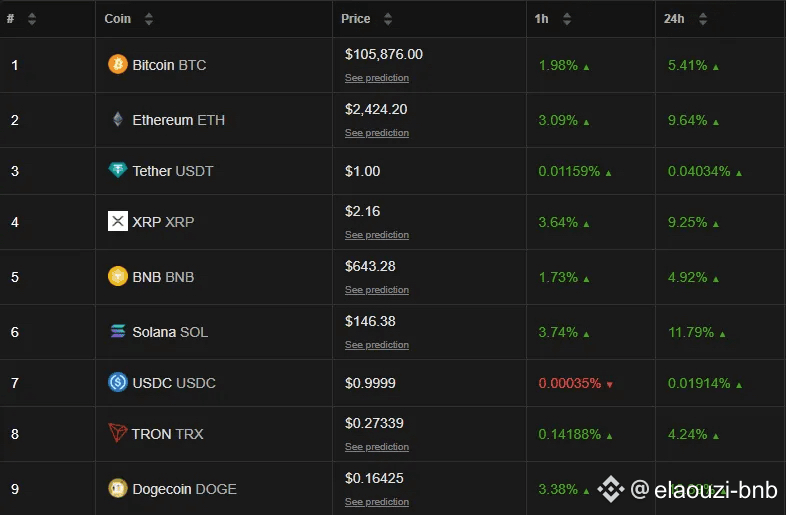Sort table by 1h change arrows

(x=566, y=19)
